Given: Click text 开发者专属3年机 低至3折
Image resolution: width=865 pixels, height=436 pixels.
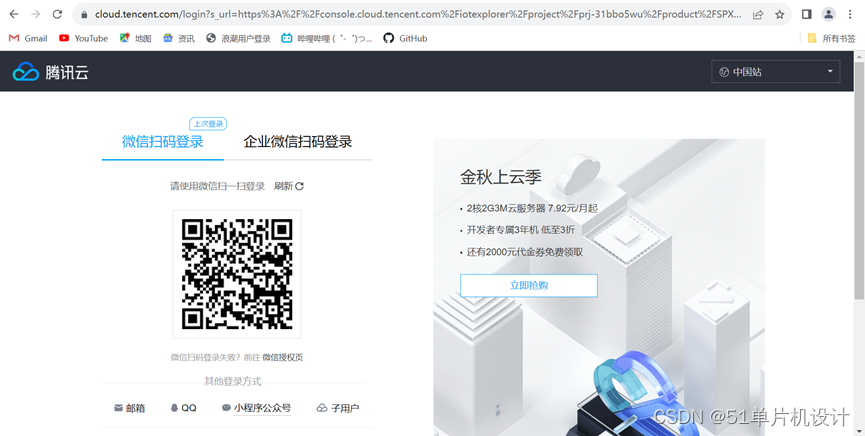Looking at the screenshot, I should click(521, 230).
